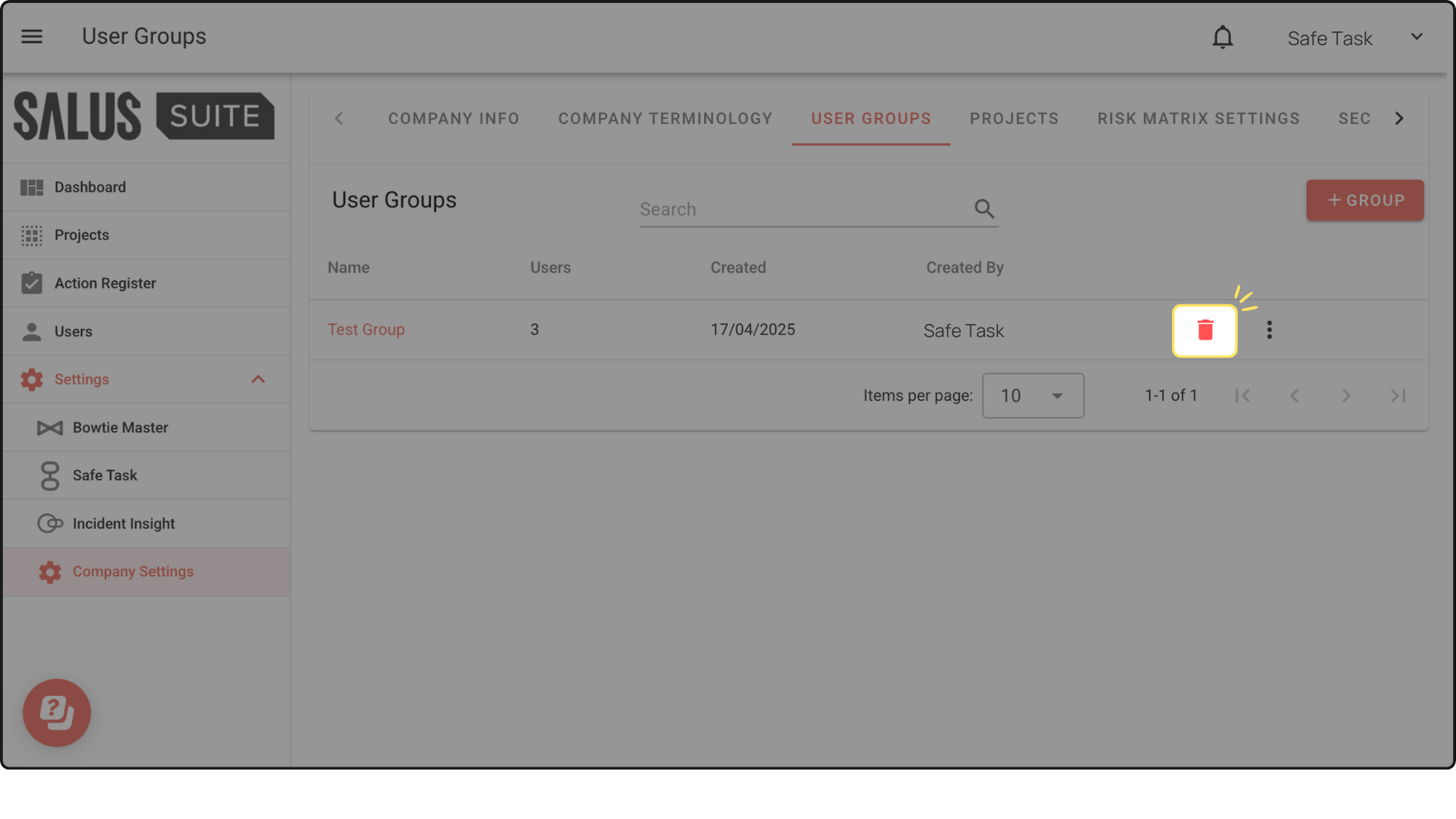Click the + Group button
Image resolution: width=1456 pixels, height=819 pixels.
[x=1364, y=201]
